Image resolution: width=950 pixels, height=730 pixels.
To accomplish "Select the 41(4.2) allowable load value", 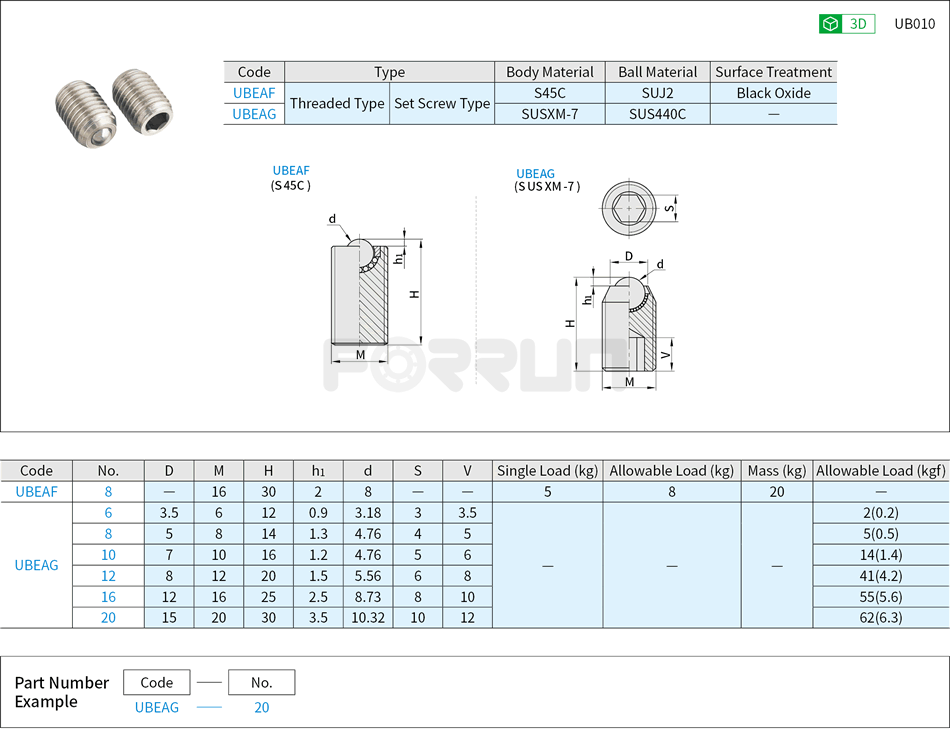I will (x=880, y=576).
